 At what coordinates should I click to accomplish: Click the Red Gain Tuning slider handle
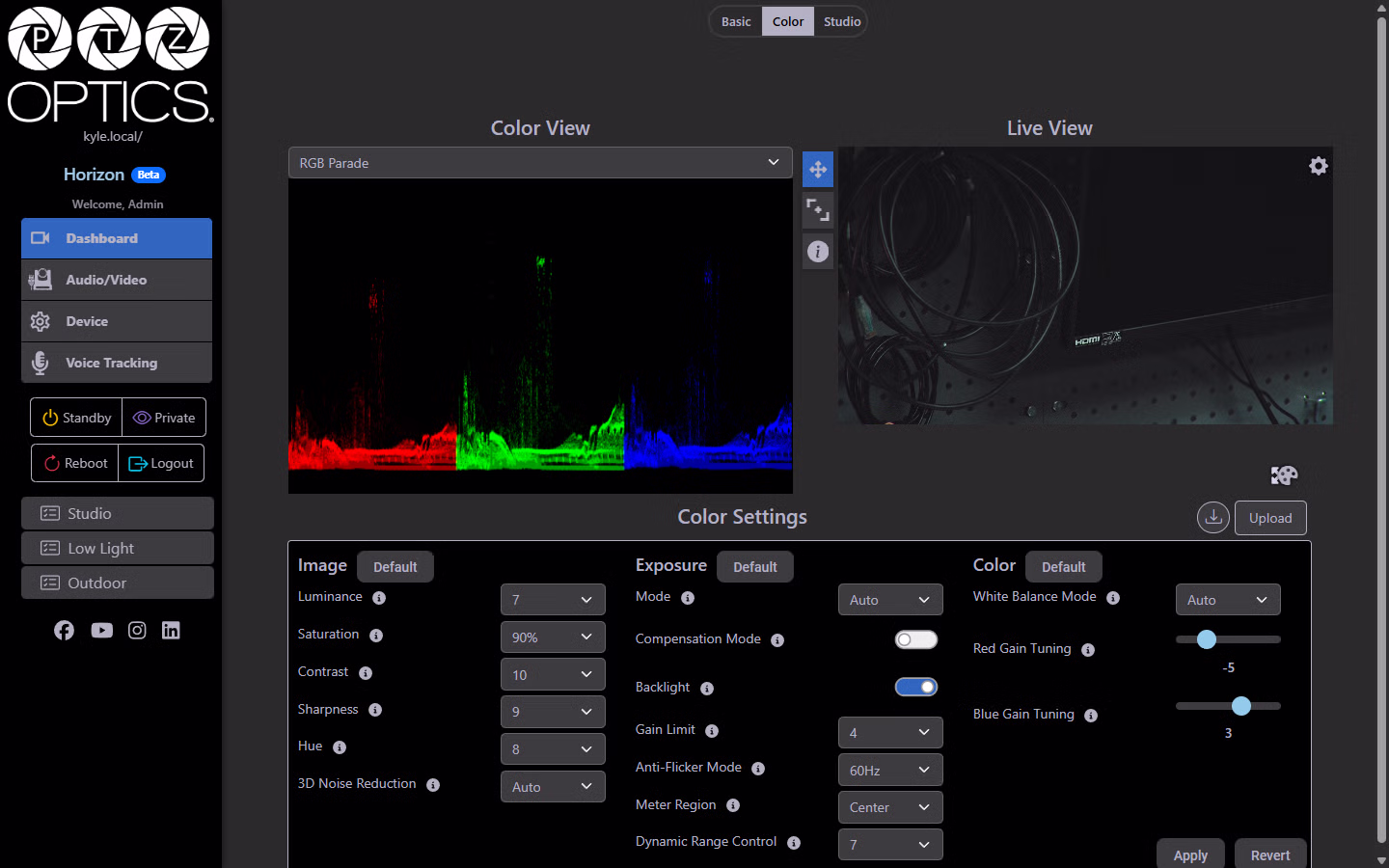(1206, 639)
